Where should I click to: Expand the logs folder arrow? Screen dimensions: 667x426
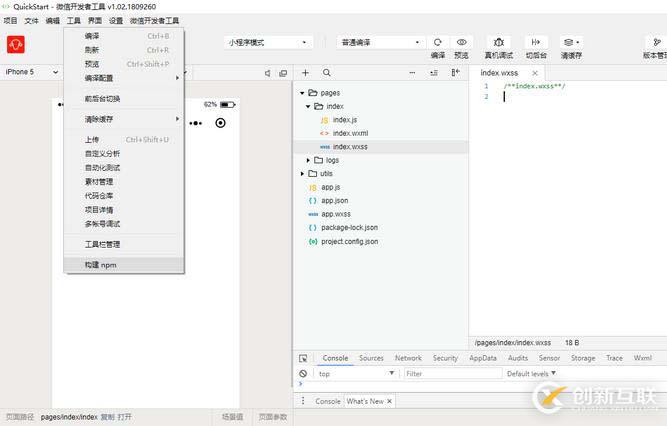[x=308, y=160]
